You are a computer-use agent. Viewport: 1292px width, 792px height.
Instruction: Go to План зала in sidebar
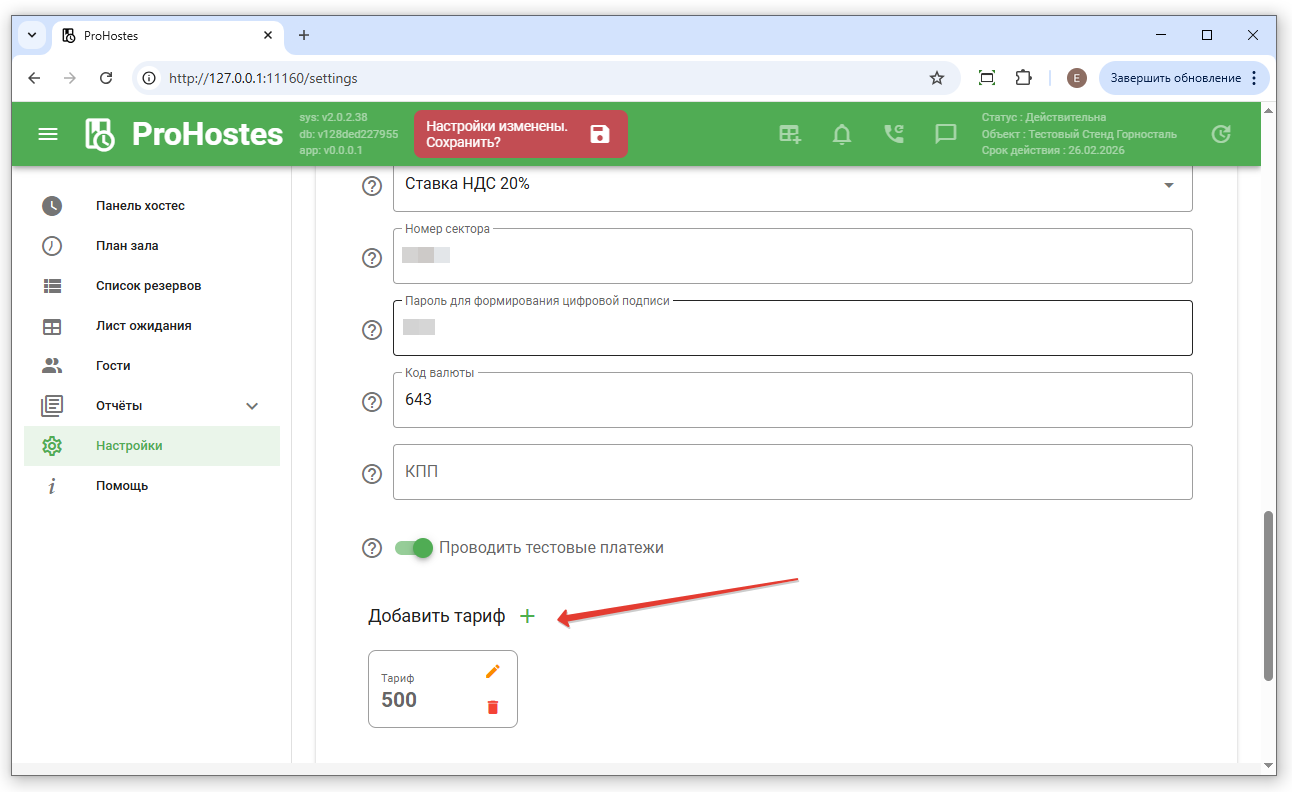[x=127, y=246]
